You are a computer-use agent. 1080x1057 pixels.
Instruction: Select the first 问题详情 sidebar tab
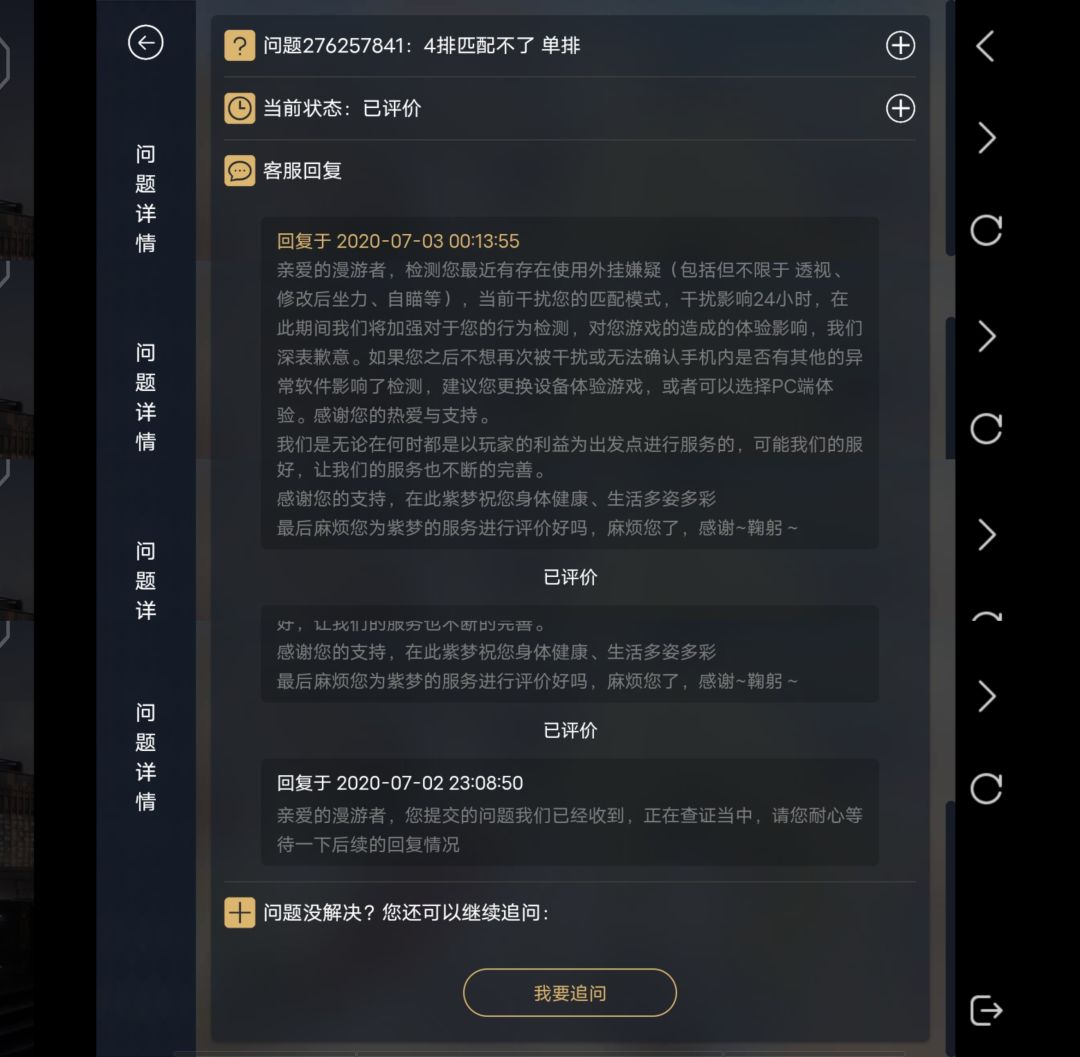[145, 198]
